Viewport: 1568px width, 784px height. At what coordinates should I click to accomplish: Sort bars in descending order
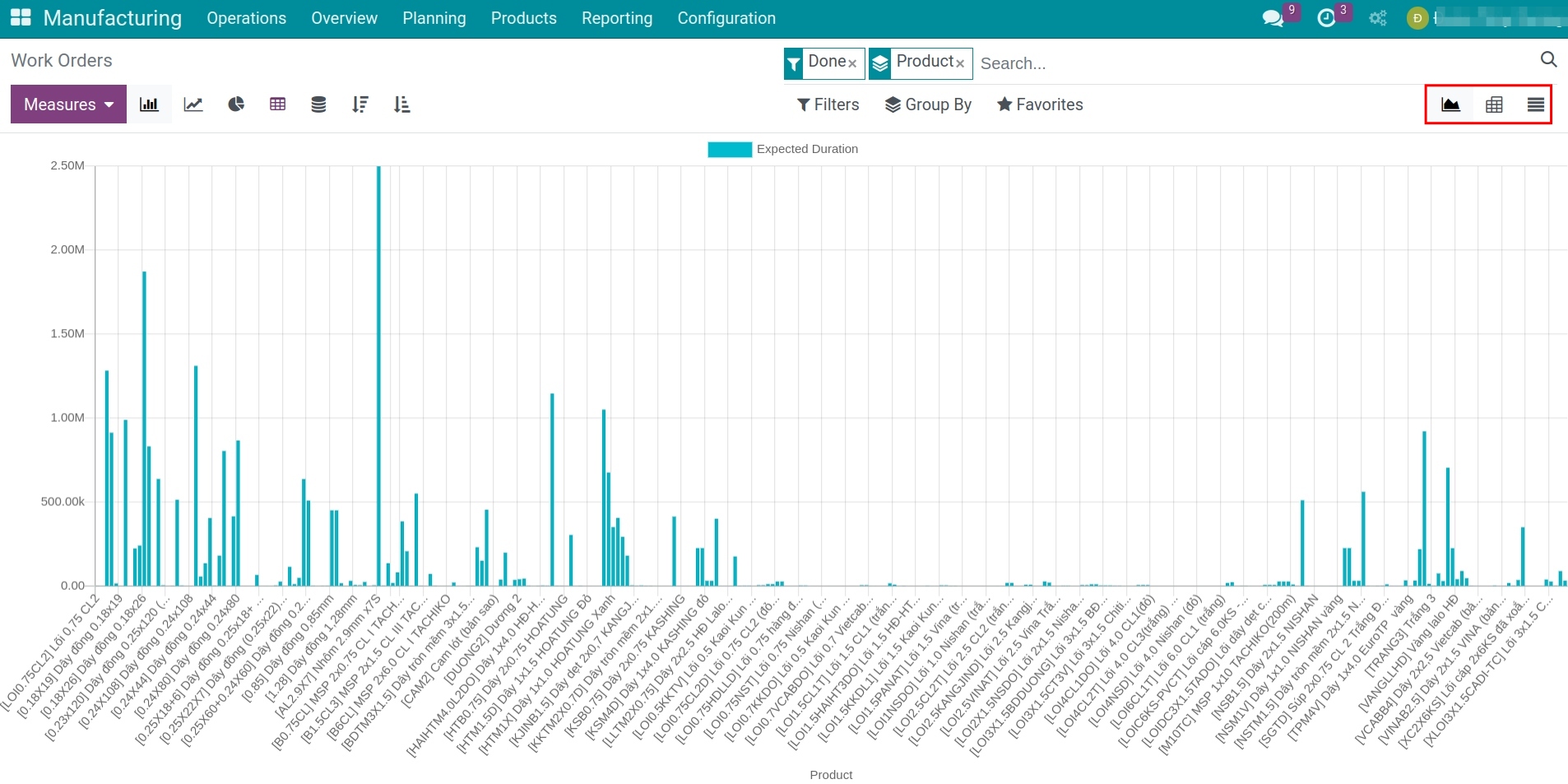[360, 104]
